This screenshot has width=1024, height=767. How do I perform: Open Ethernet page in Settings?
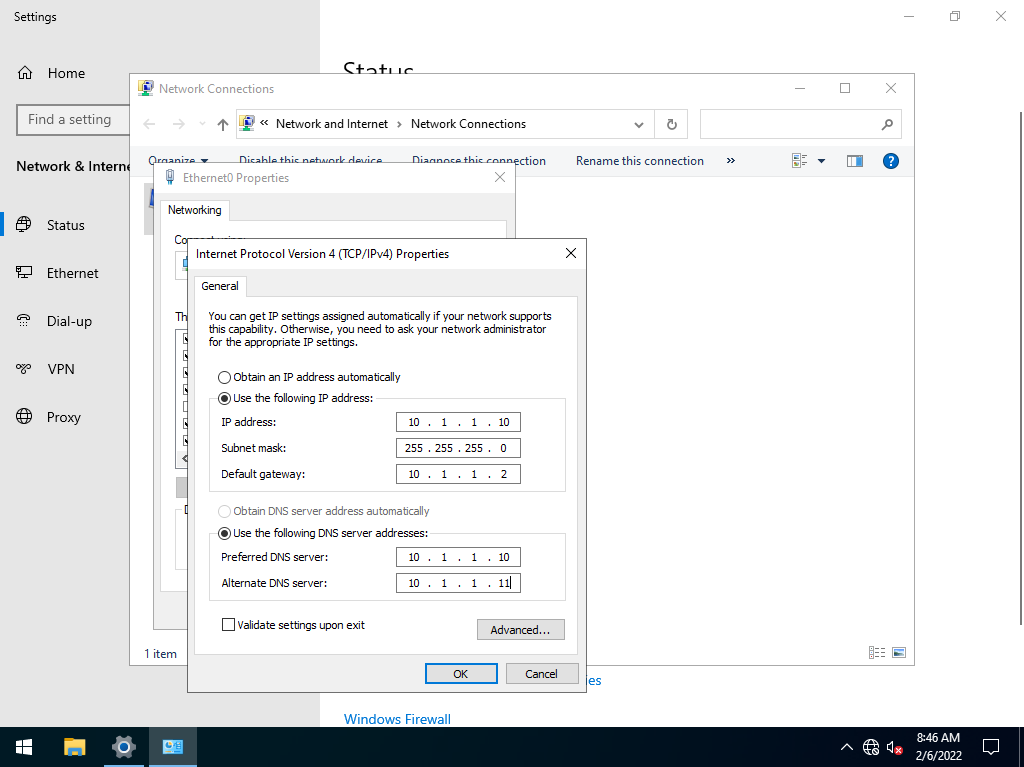[x=65, y=273]
